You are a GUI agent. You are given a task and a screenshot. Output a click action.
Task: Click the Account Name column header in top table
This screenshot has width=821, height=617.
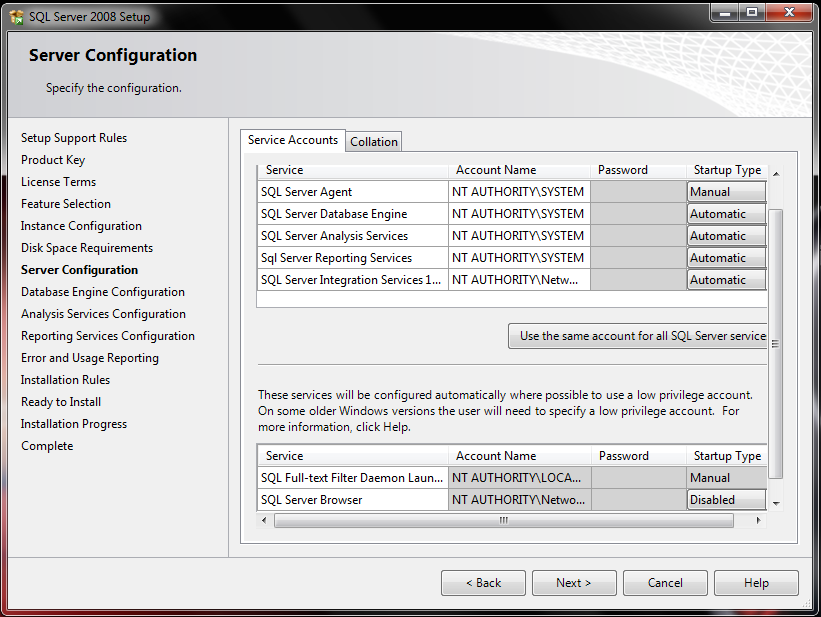[519, 170]
